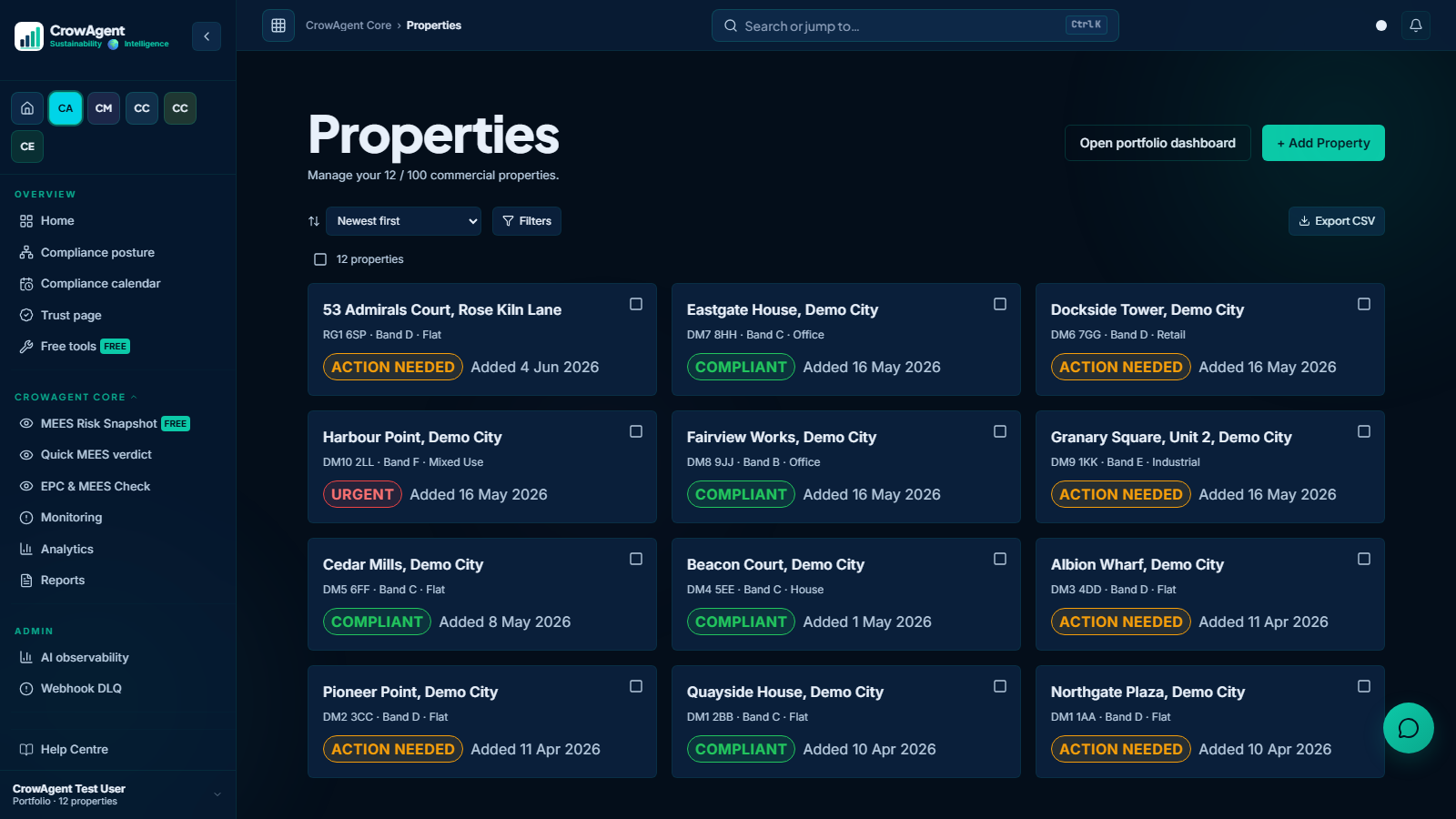Check the Albion Wharf card checkbox
Screen dimensions: 1456x819
coord(1364,559)
